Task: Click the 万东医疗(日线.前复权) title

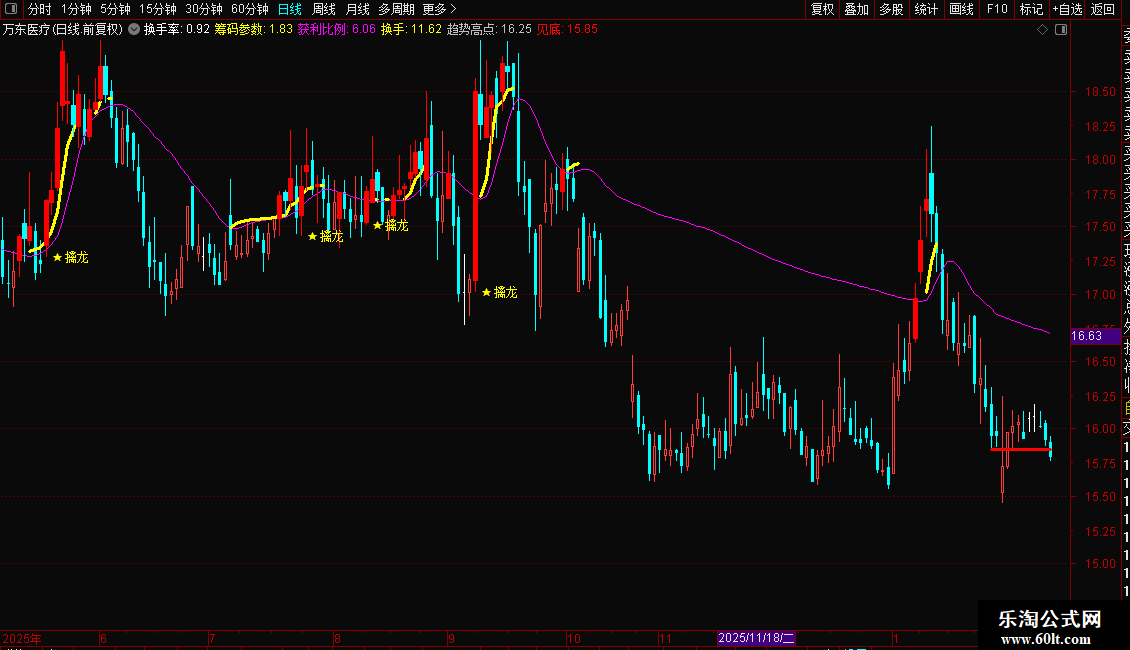Action: tap(63, 30)
